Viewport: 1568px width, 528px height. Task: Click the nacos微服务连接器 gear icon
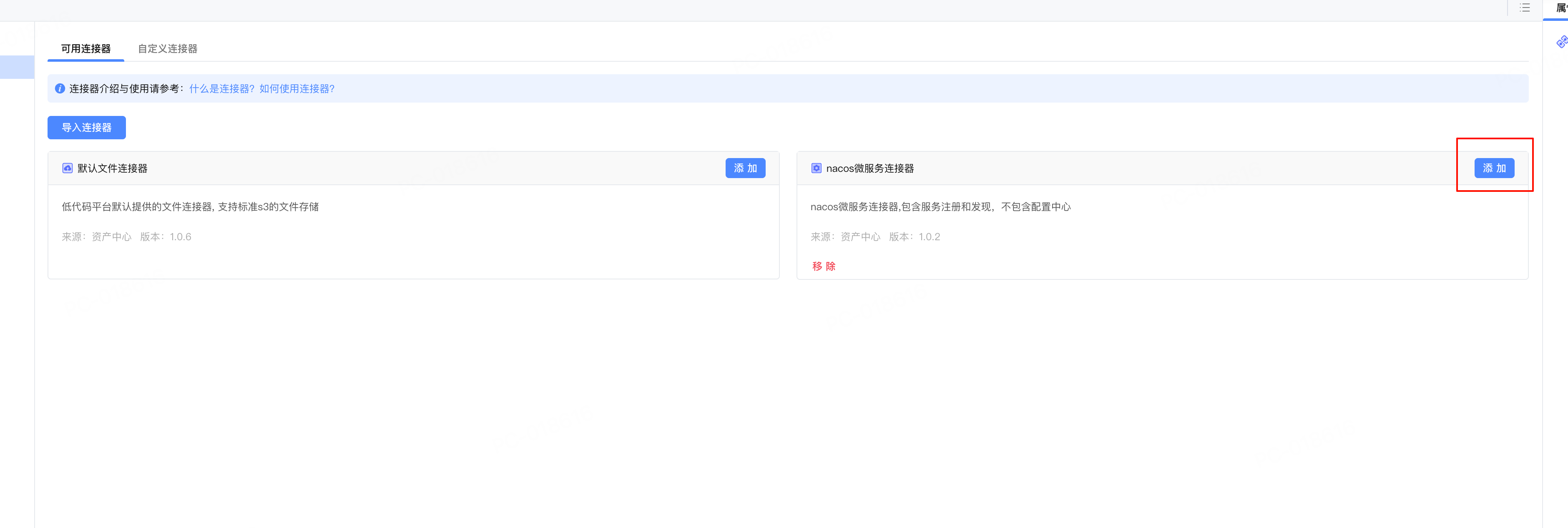816,168
